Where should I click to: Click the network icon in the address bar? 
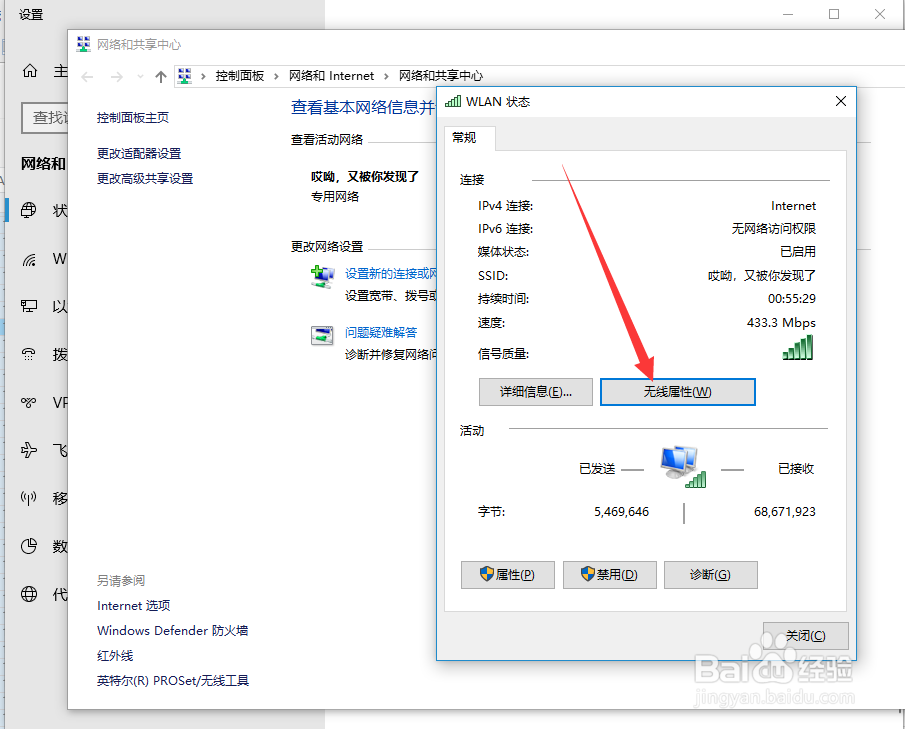click(184, 75)
